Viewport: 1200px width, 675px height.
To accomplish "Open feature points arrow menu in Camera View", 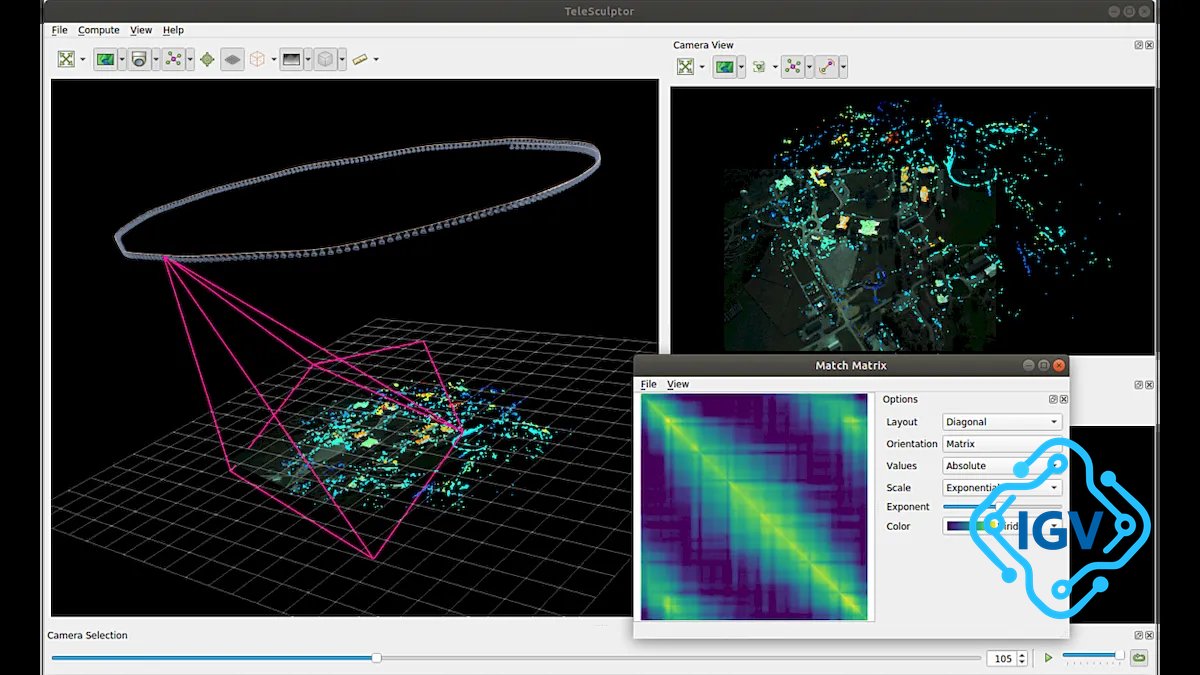I will (775, 66).
